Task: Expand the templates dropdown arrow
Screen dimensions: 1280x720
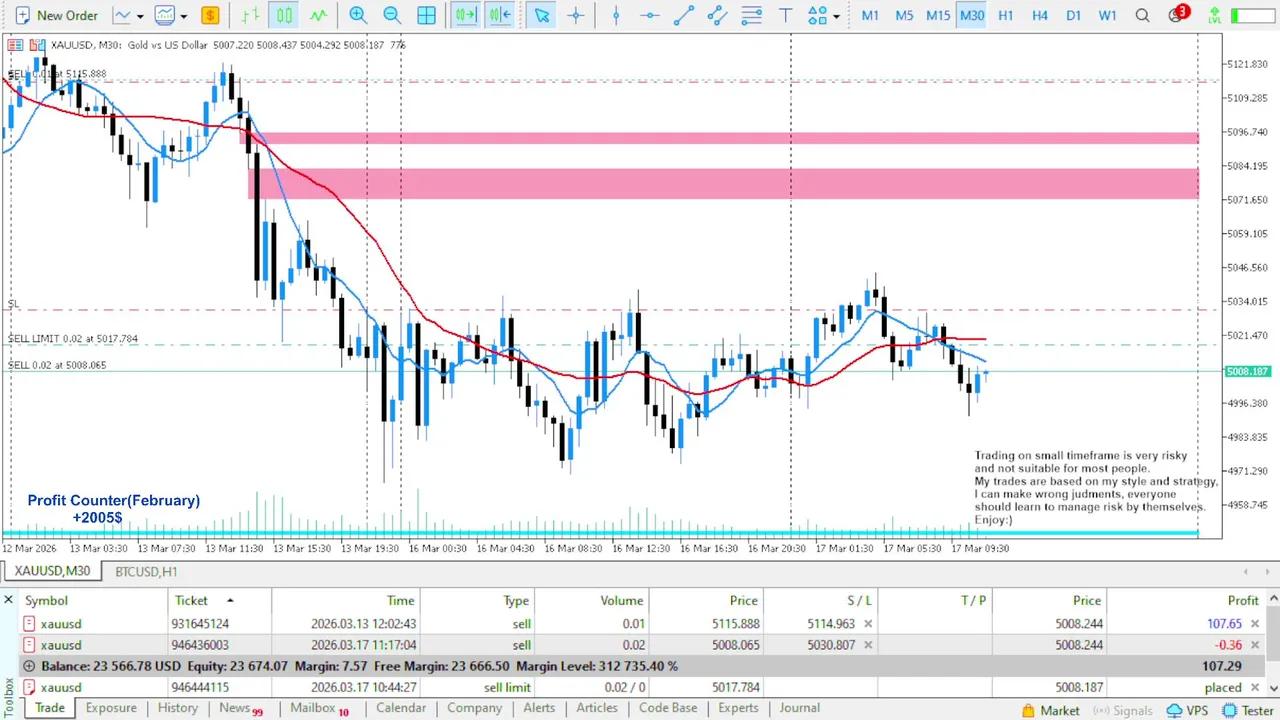Action: tap(183, 16)
